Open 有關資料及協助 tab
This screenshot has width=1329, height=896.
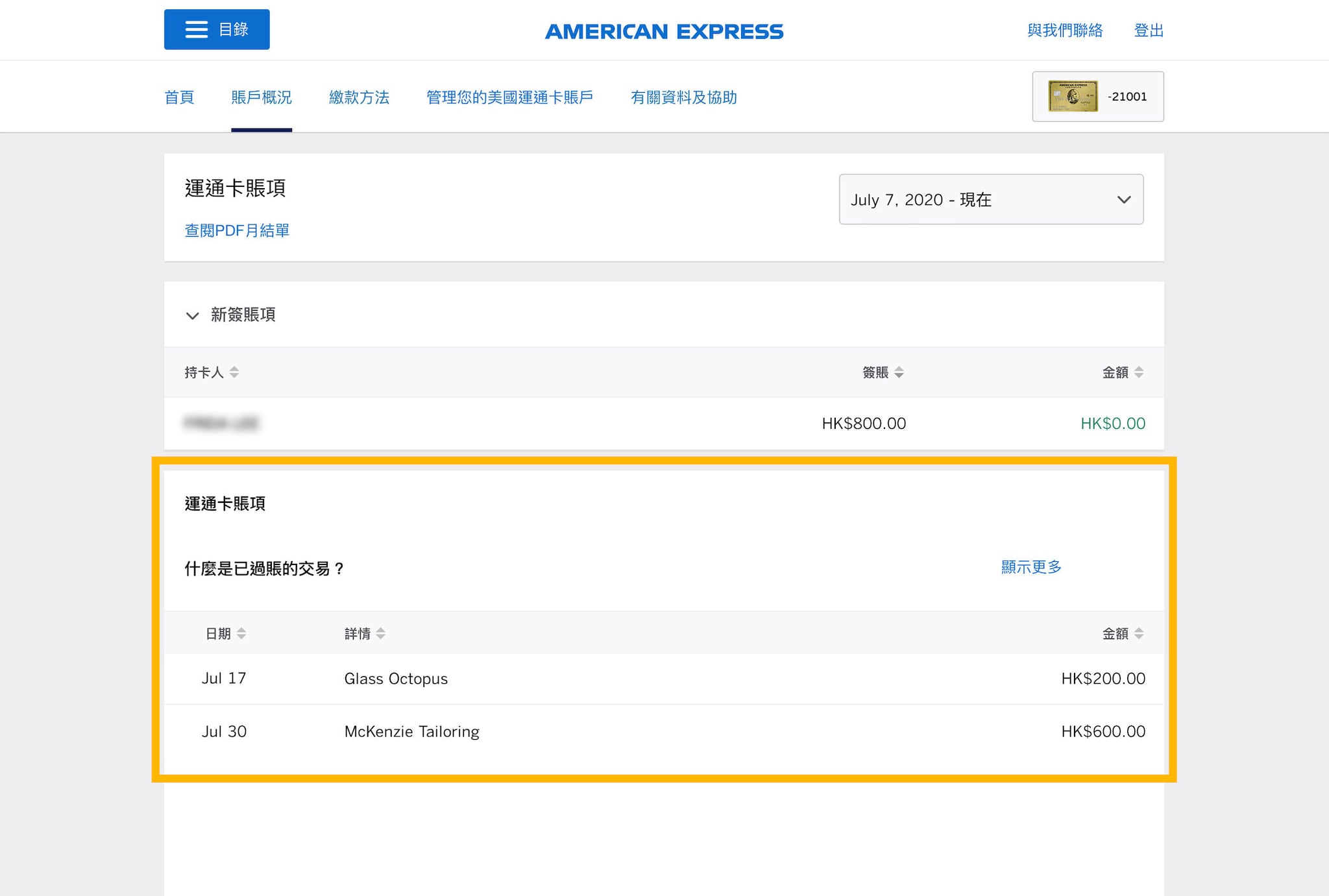(x=683, y=97)
